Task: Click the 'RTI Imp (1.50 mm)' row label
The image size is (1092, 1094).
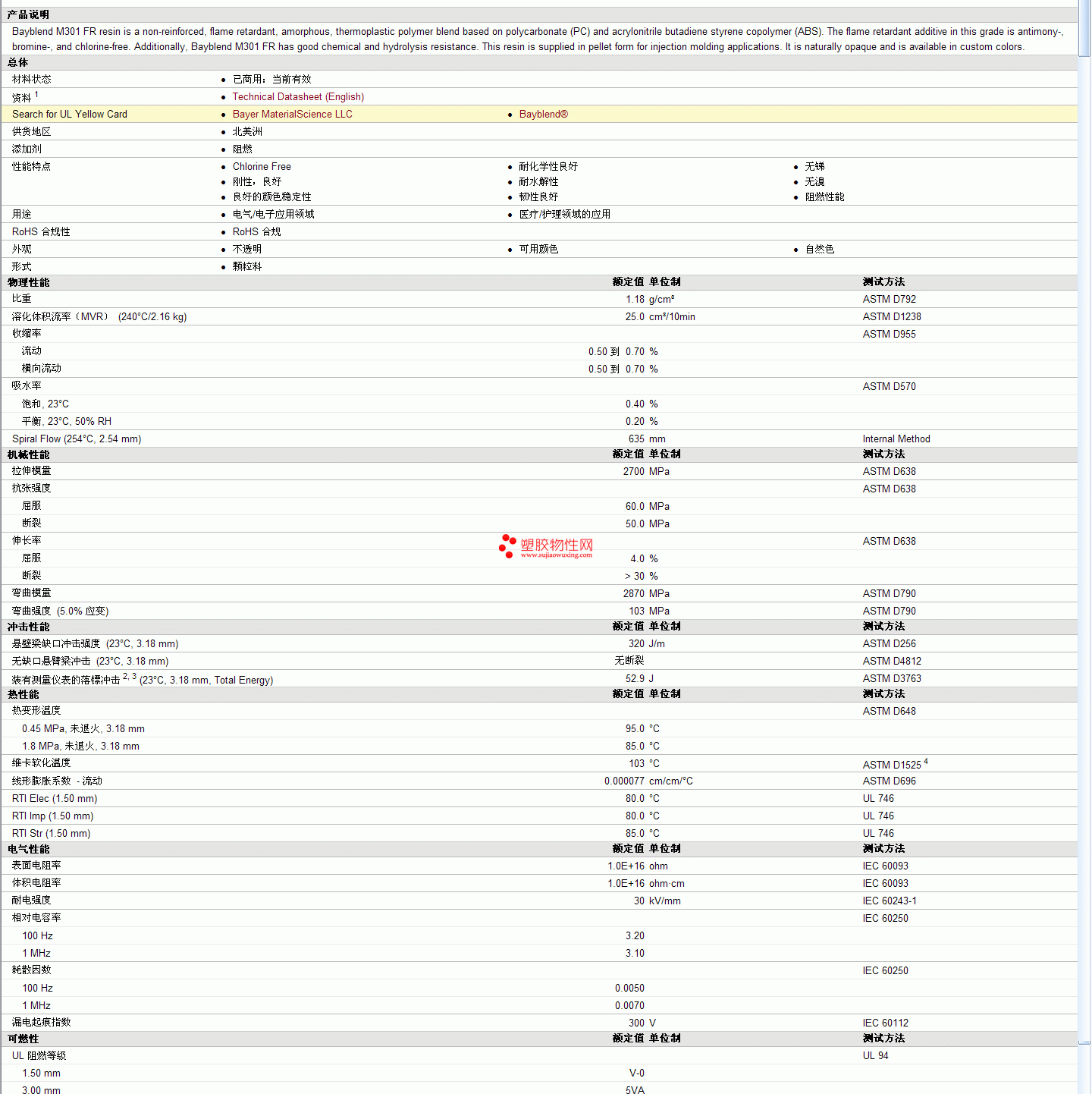Action: pyautogui.click(x=53, y=816)
